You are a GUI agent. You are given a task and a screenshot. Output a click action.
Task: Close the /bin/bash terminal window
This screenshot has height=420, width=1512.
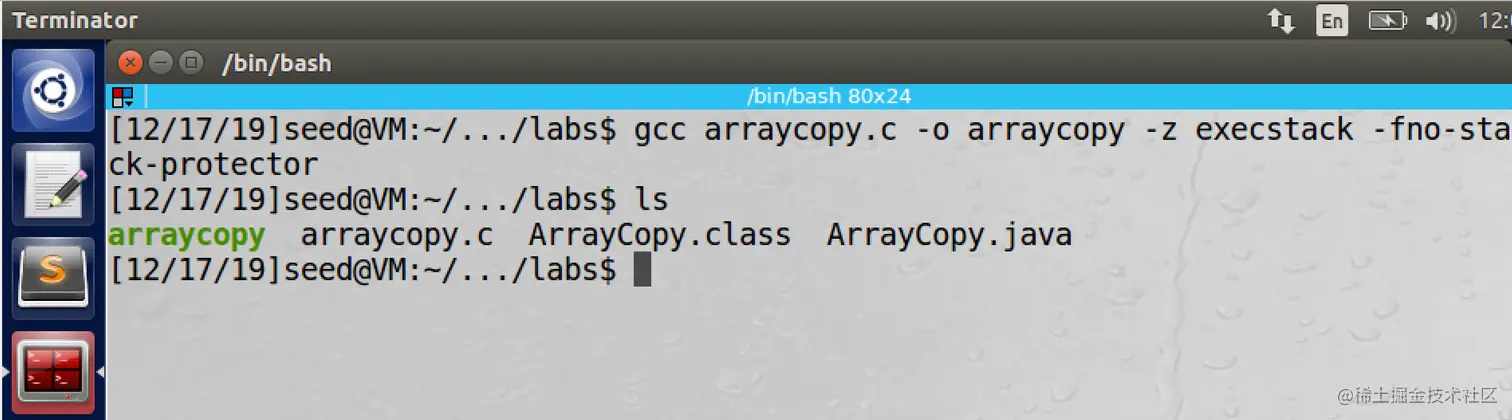click(x=130, y=62)
